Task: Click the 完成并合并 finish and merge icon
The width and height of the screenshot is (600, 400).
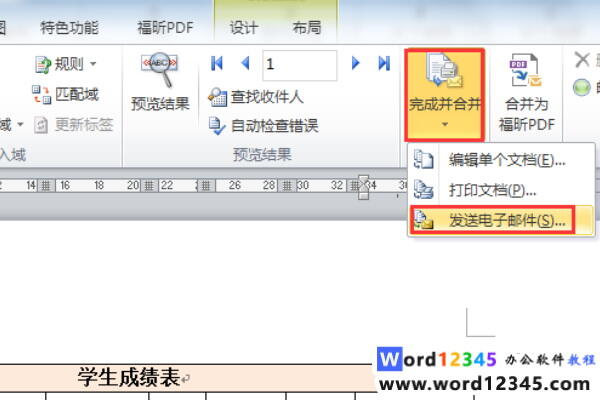Action: coord(444,70)
